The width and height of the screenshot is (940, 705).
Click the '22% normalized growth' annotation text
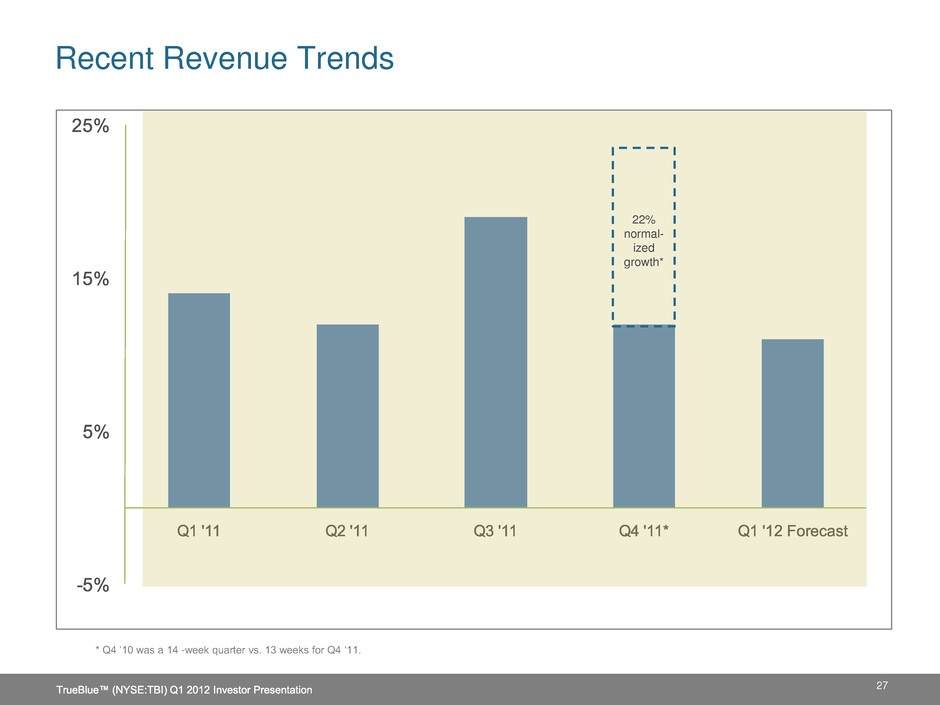point(643,240)
